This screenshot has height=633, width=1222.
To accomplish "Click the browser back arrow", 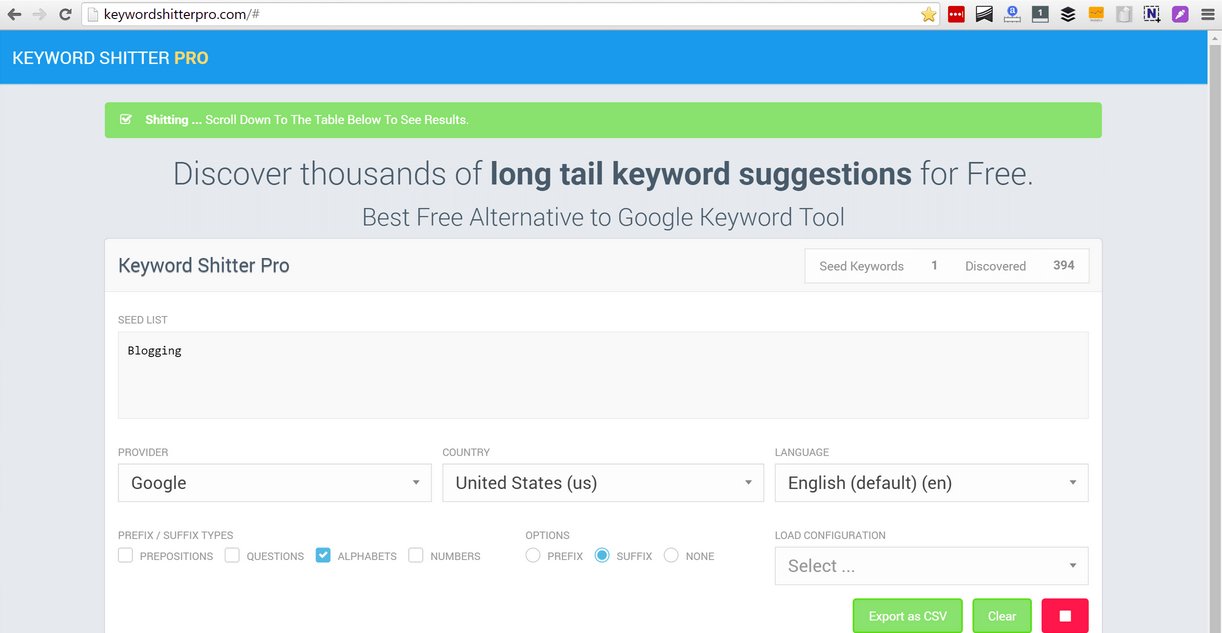I will tap(14, 14).
